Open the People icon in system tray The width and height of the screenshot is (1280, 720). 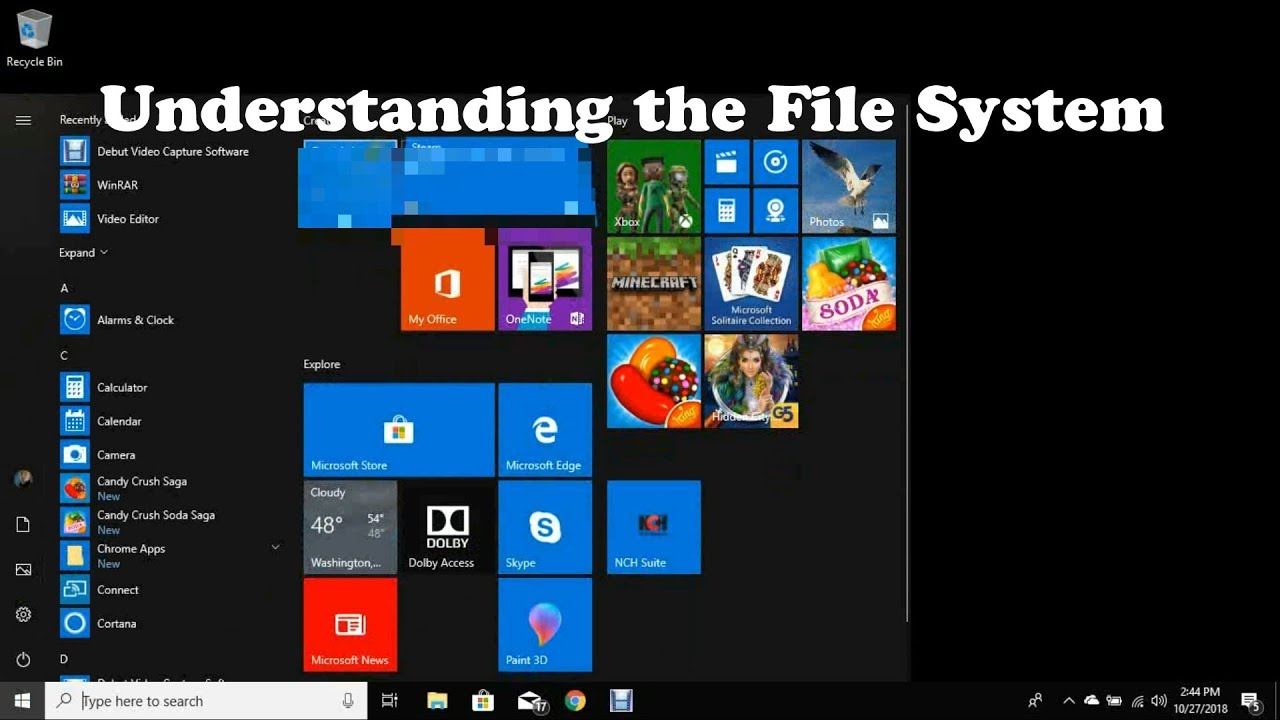[1036, 701]
